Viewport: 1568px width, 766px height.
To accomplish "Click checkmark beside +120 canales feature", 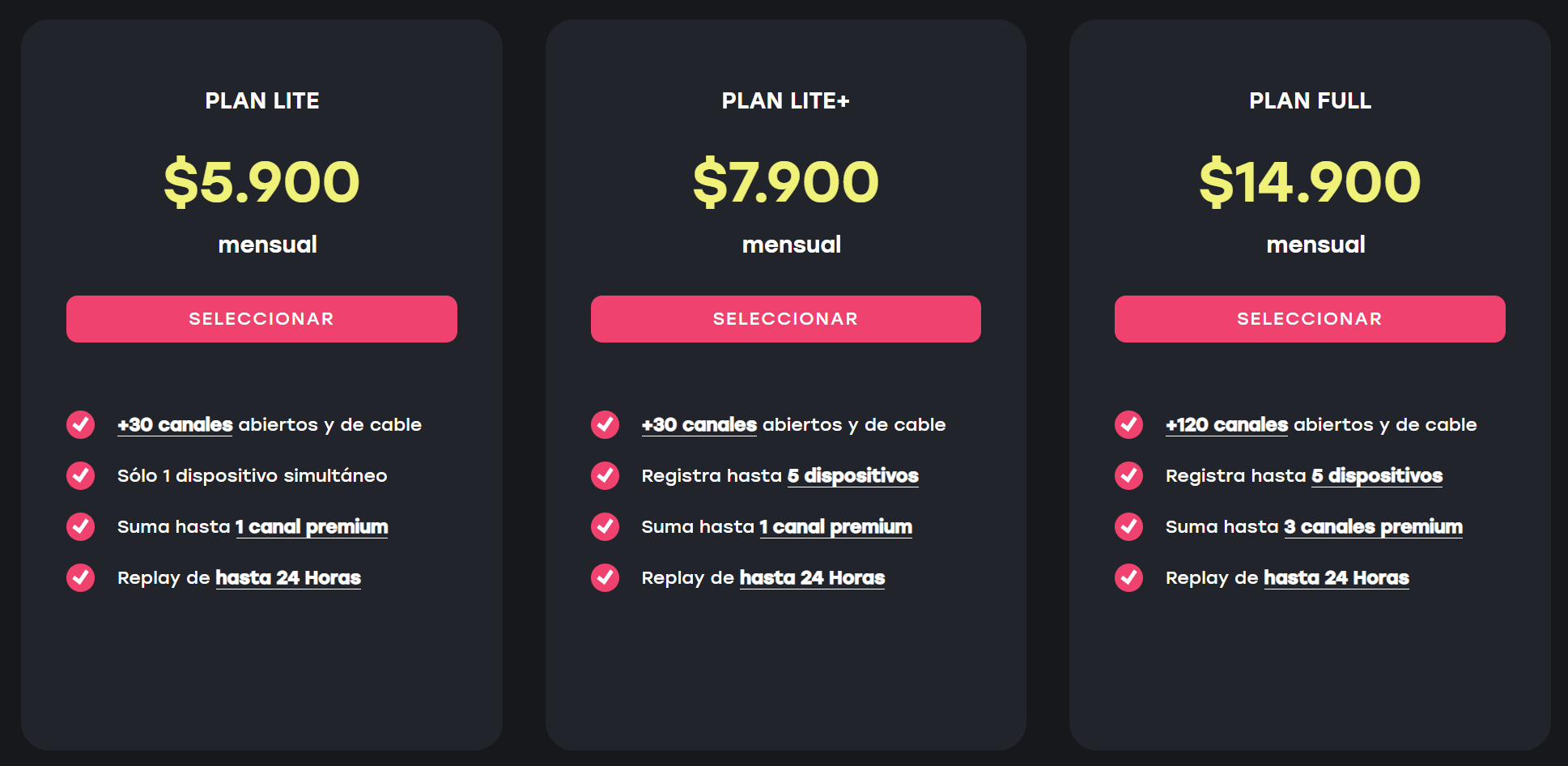I will pos(1128,424).
